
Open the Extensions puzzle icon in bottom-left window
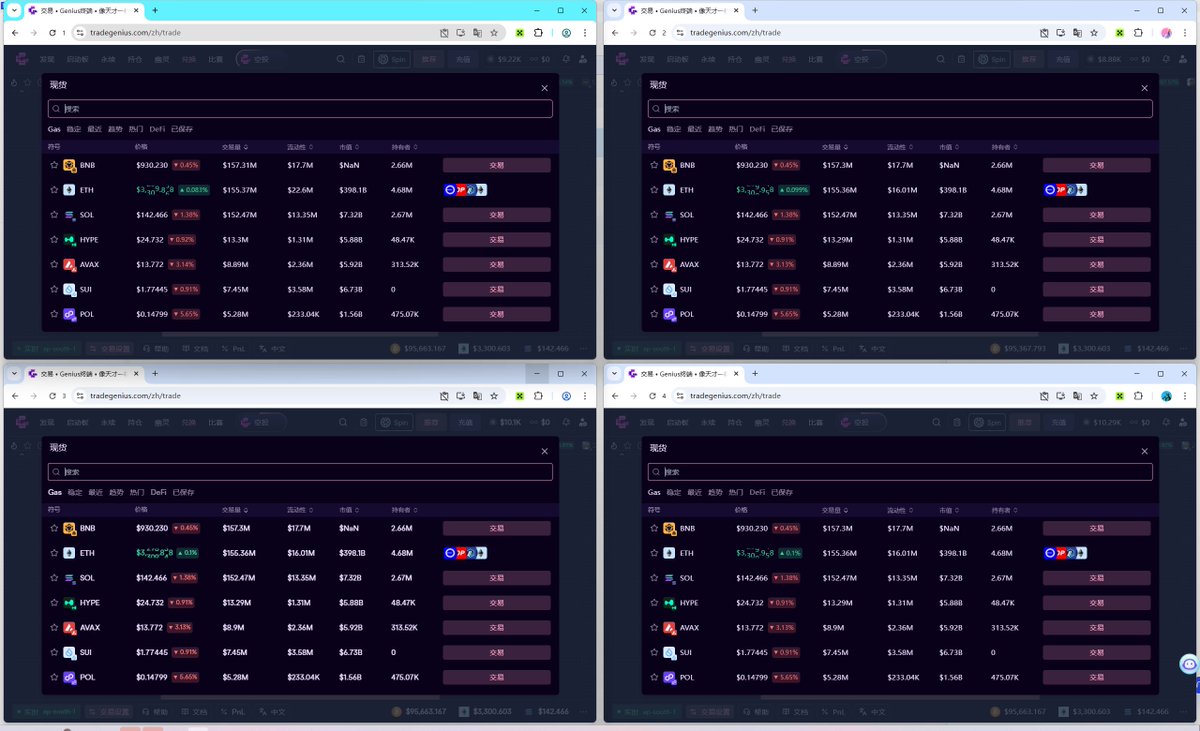point(538,396)
